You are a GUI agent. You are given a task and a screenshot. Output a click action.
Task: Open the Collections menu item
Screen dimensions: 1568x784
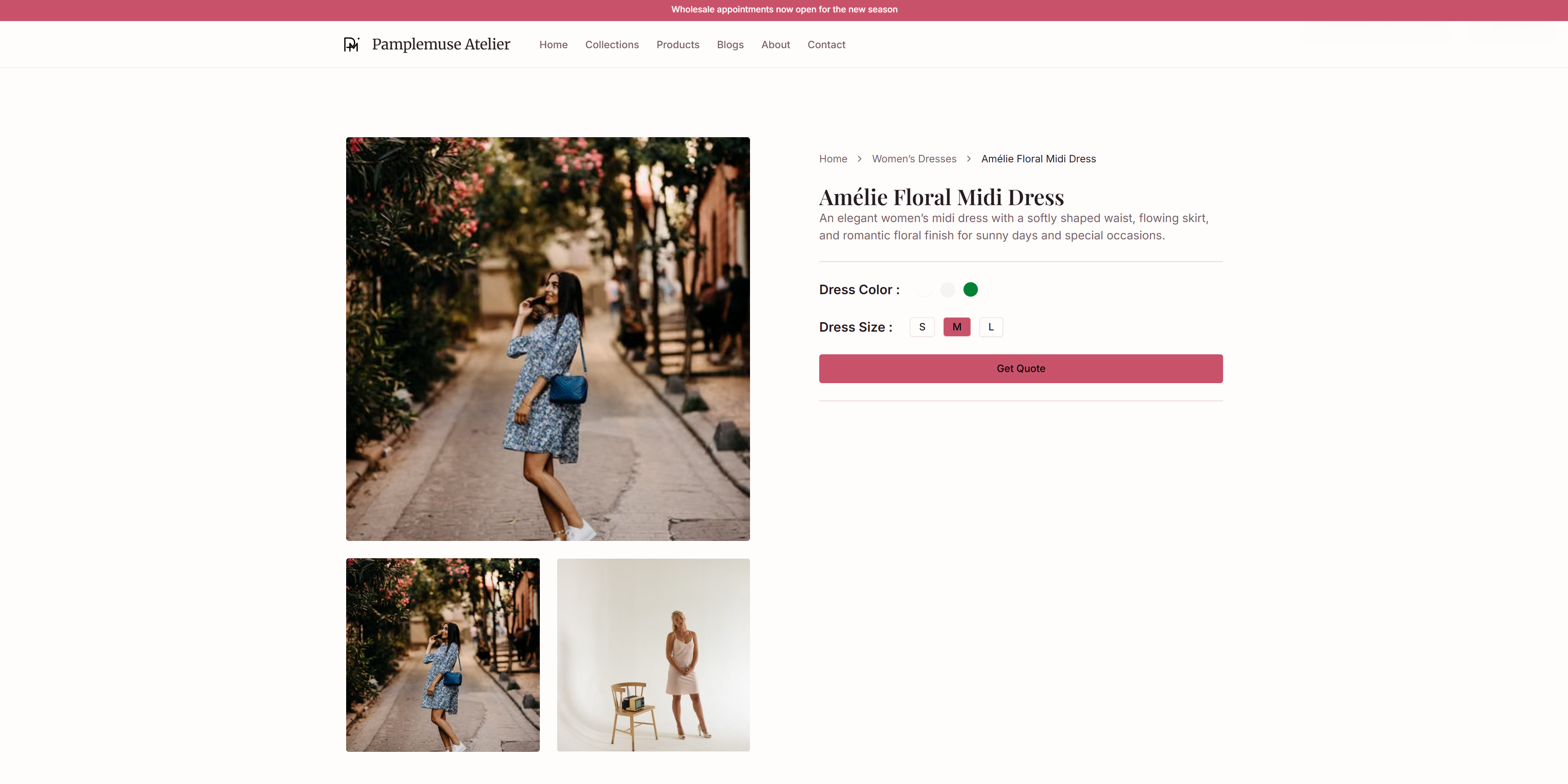coord(612,44)
